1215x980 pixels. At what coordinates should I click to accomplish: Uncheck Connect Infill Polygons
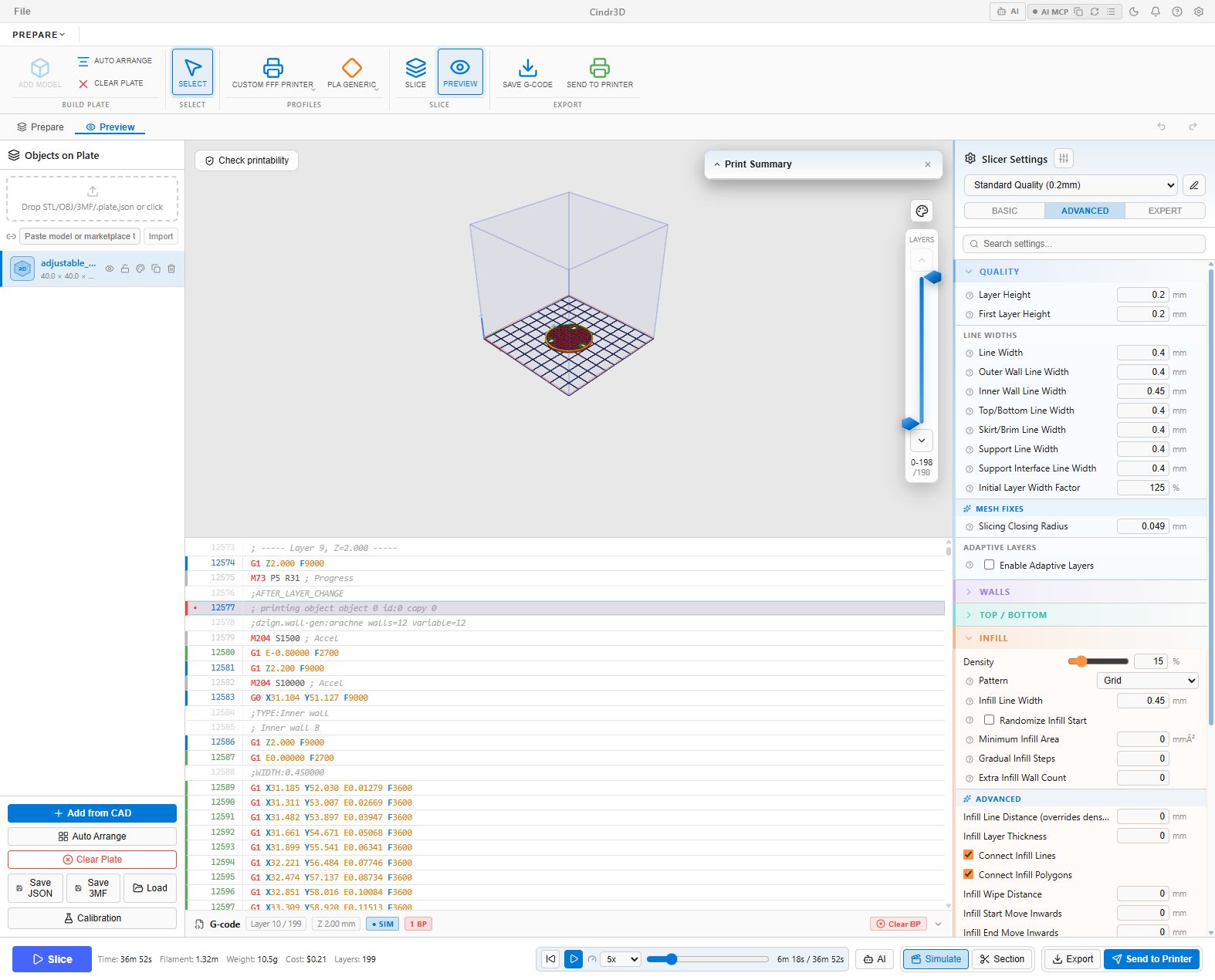coord(968,874)
